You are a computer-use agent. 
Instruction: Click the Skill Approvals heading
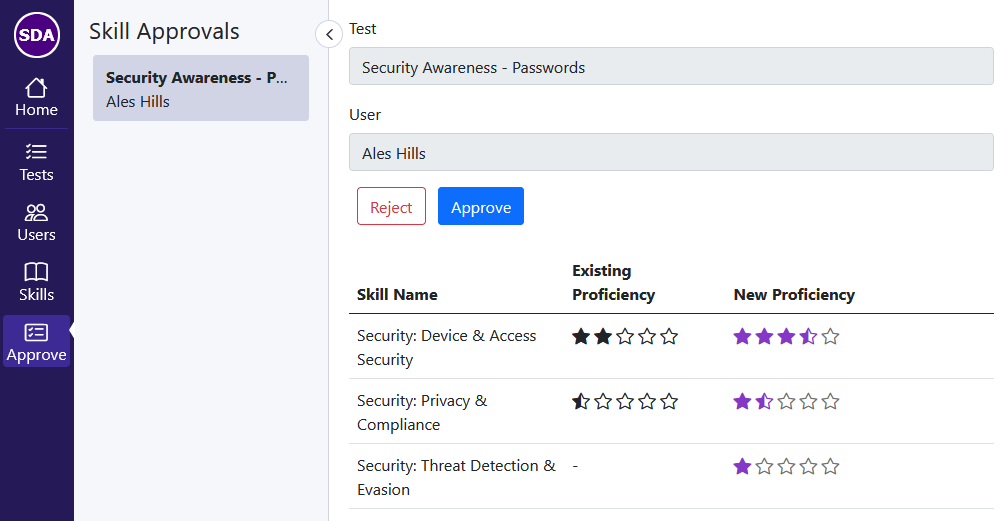tap(164, 31)
